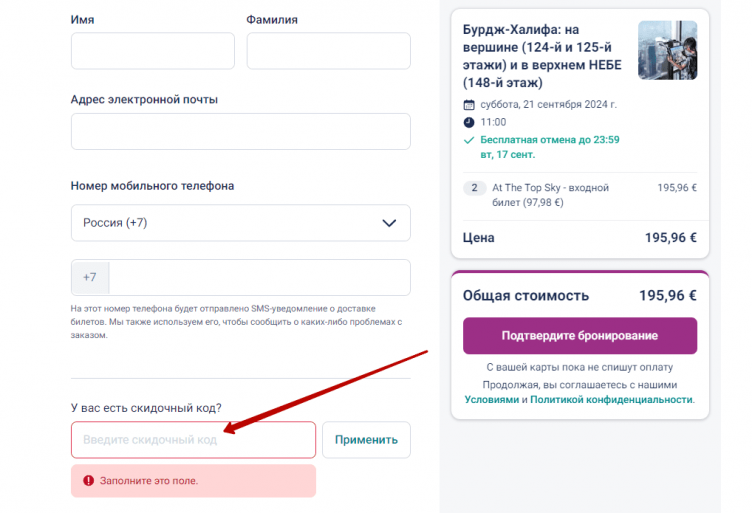Click the red error icon in the warning
The height and width of the screenshot is (513, 752).
coord(88,481)
